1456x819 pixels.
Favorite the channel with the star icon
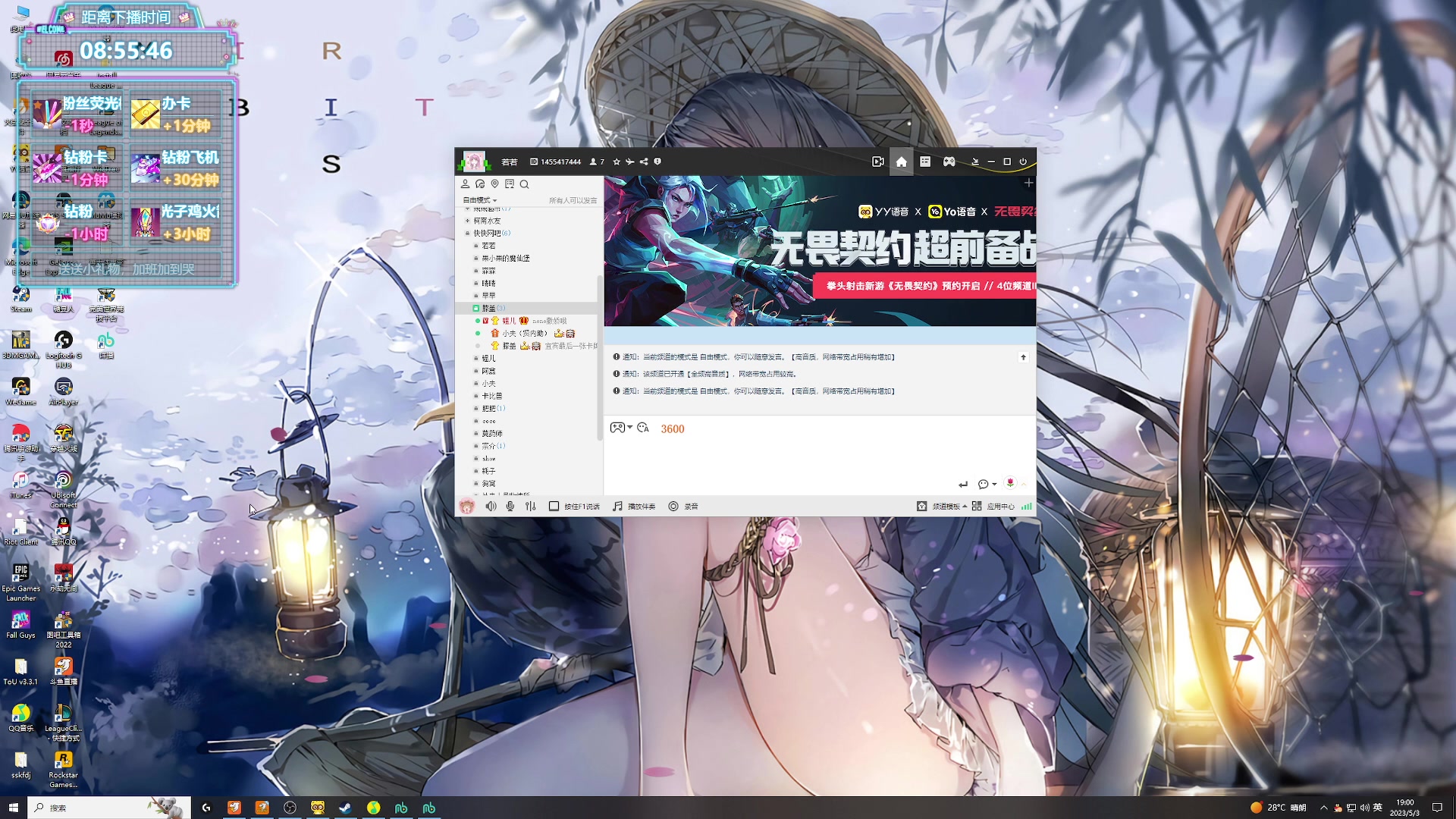616,161
